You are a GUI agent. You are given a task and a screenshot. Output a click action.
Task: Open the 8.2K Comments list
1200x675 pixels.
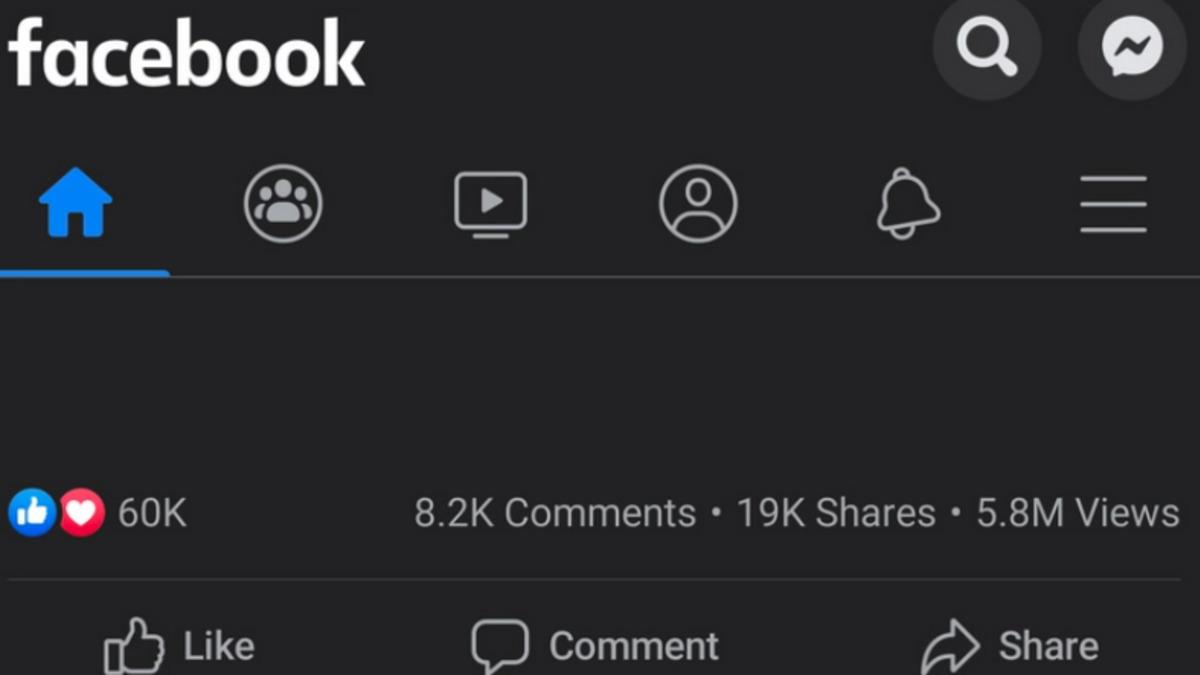coord(555,513)
